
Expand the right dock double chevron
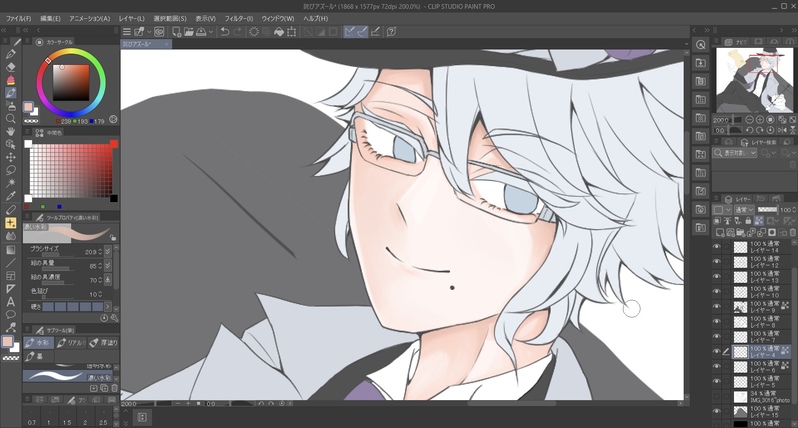click(706, 31)
